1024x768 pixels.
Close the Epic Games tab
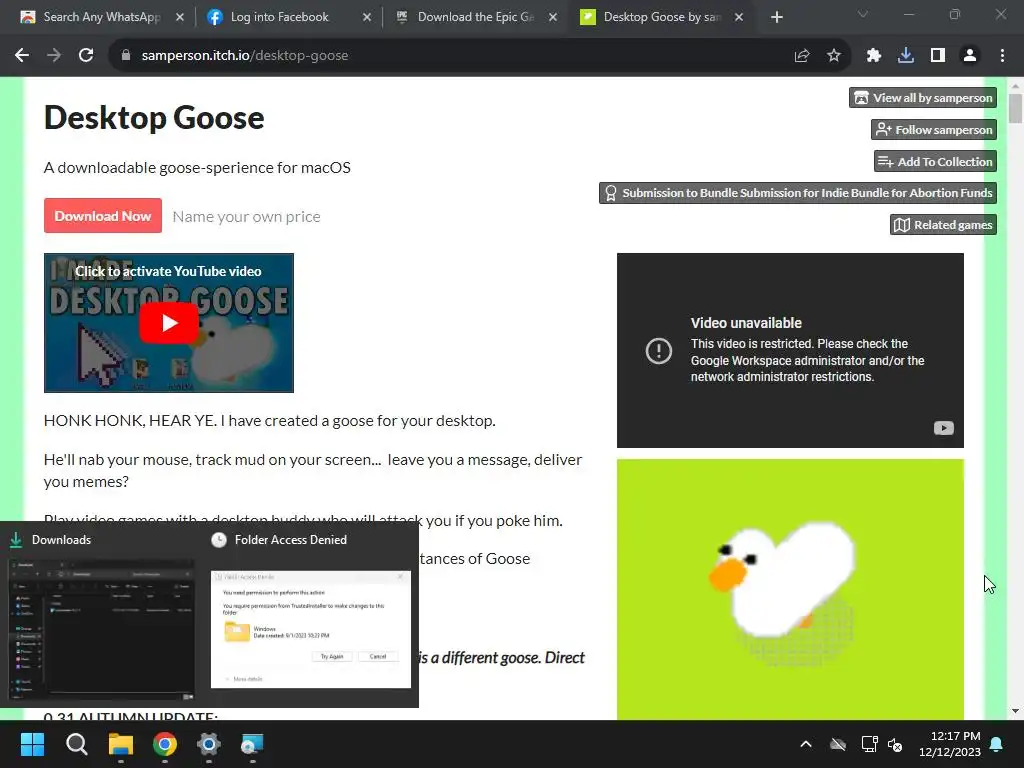point(553,17)
